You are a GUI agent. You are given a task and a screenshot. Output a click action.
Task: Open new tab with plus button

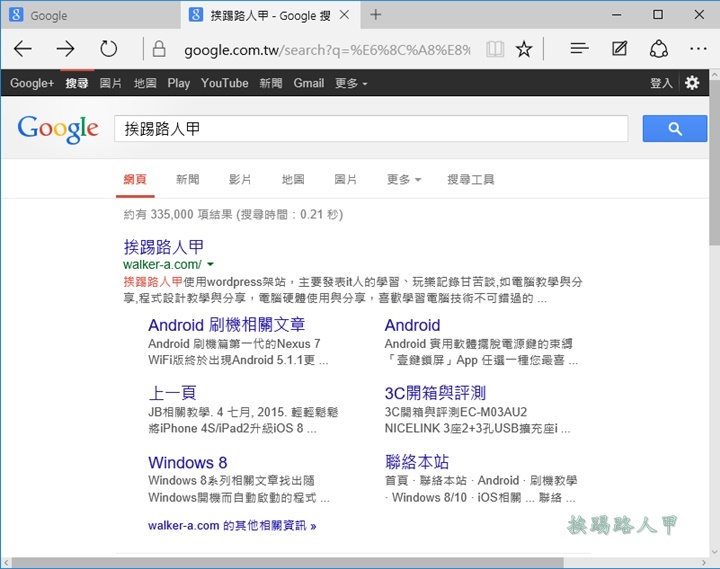click(x=376, y=15)
